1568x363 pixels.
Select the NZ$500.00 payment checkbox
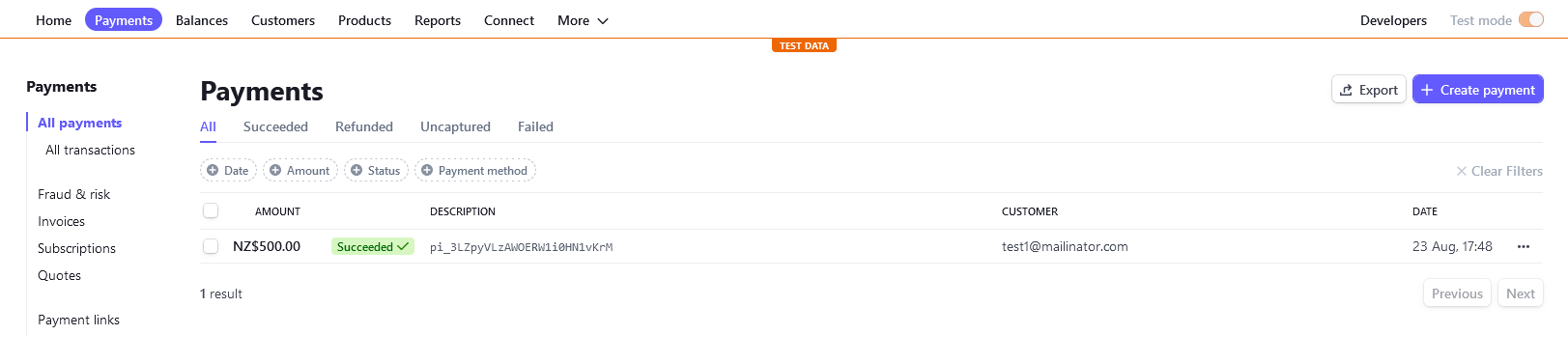pyautogui.click(x=211, y=246)
